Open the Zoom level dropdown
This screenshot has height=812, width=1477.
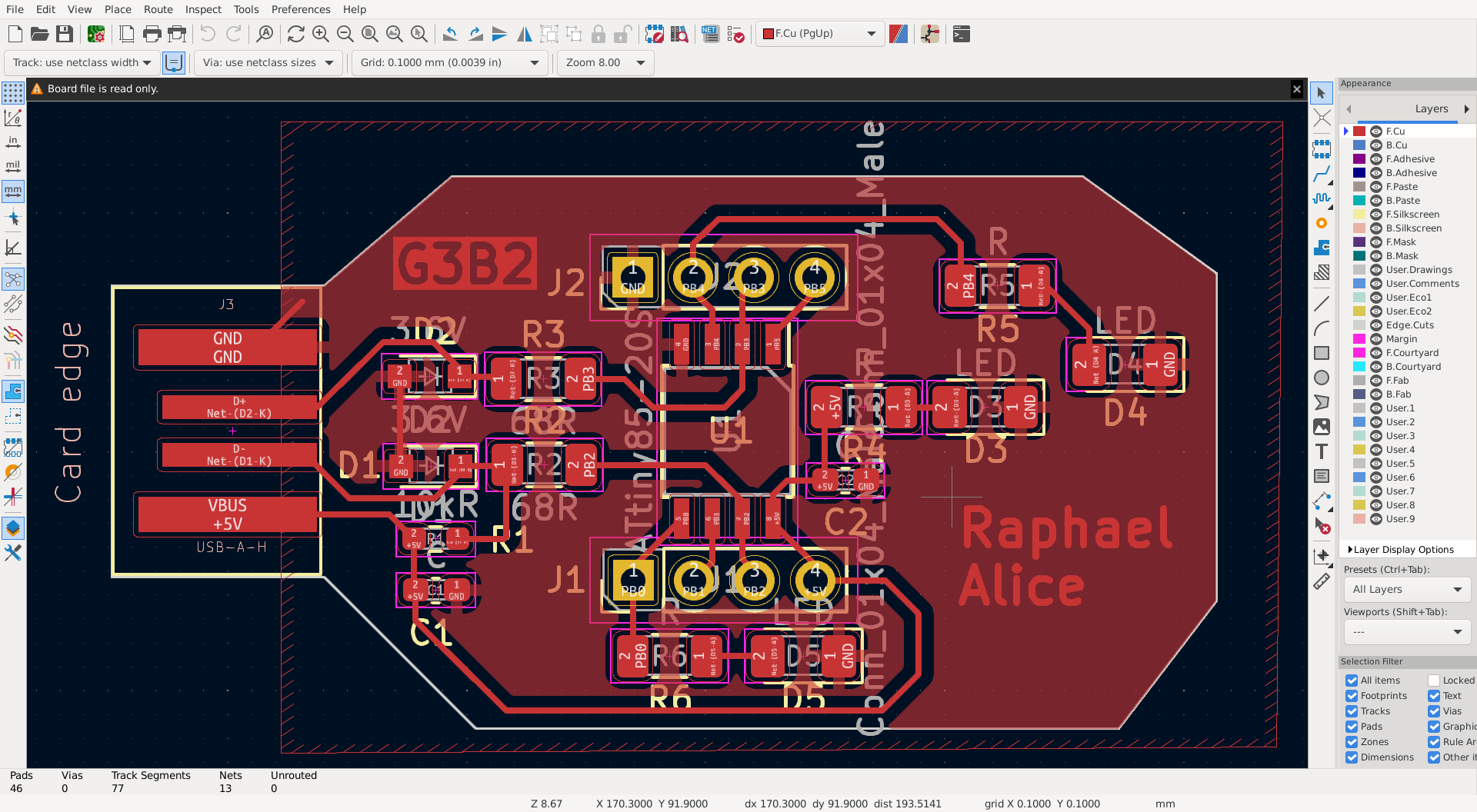[605, 62]
